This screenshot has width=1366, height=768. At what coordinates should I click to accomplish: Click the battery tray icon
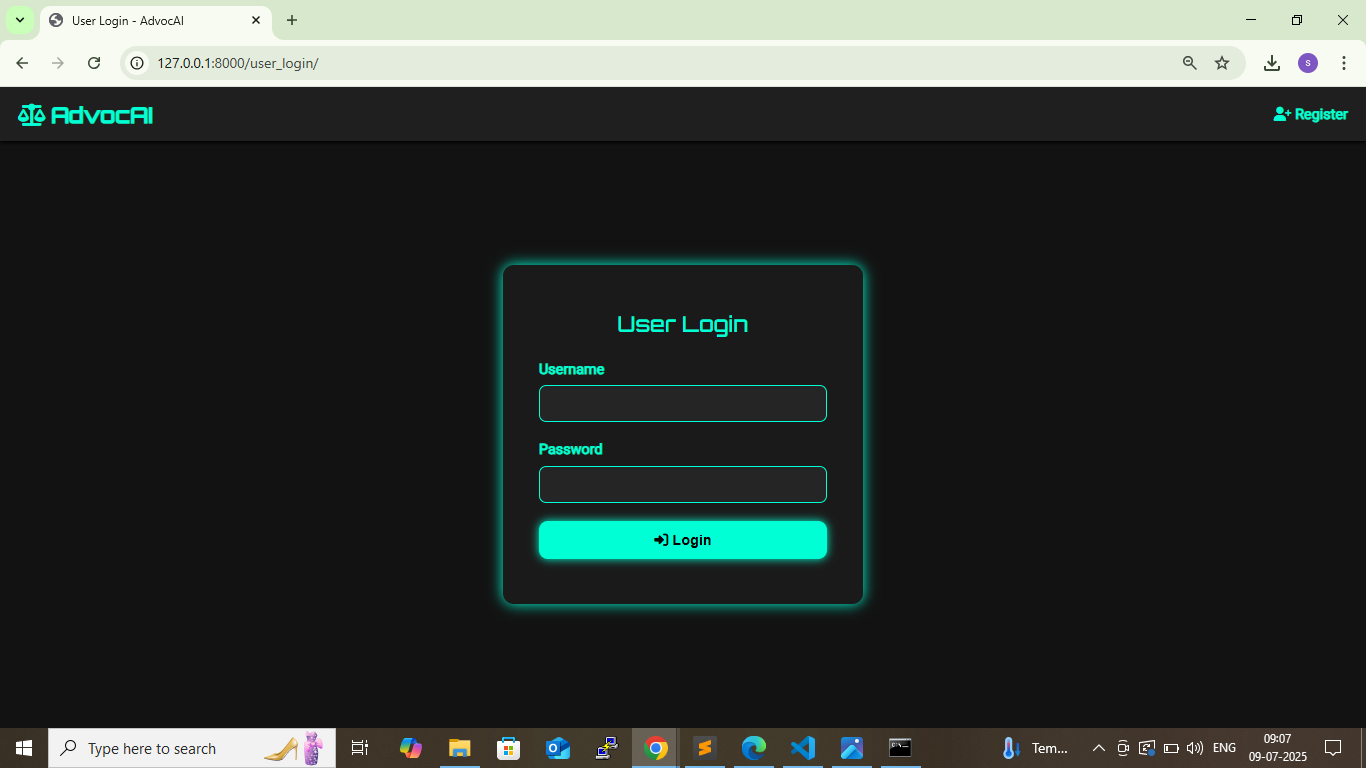(1171, 748)
